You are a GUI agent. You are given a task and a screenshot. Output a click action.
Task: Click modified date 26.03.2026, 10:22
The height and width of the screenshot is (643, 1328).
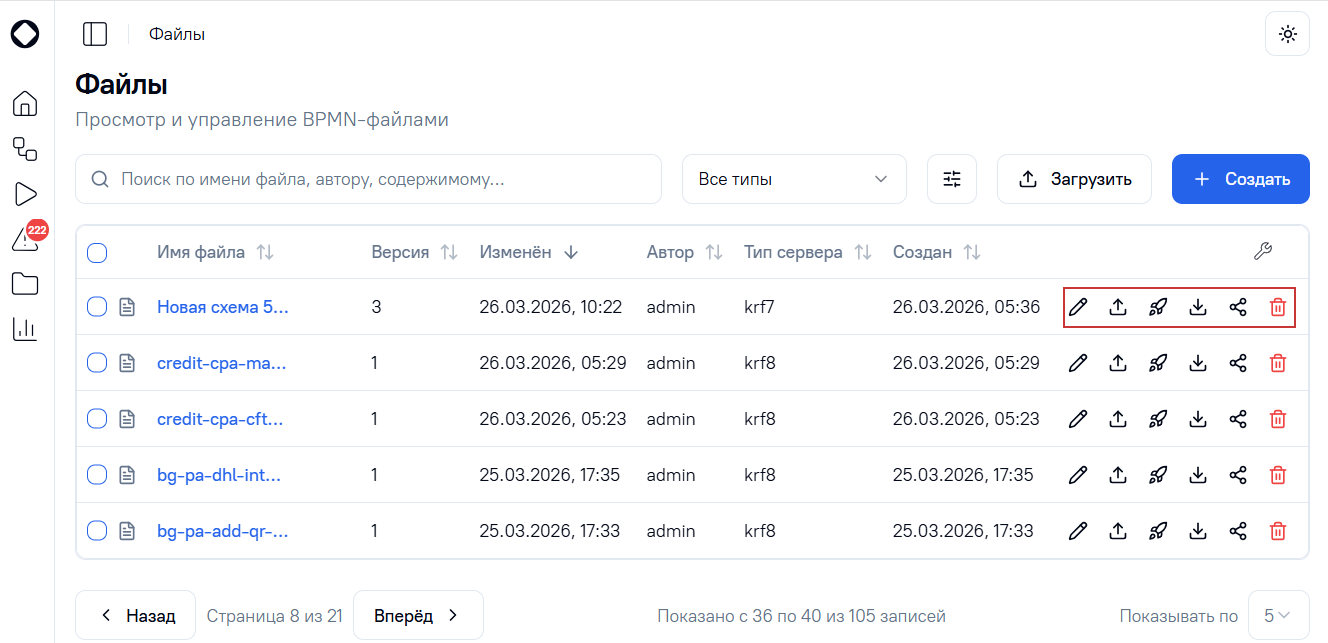coord(551,307)
